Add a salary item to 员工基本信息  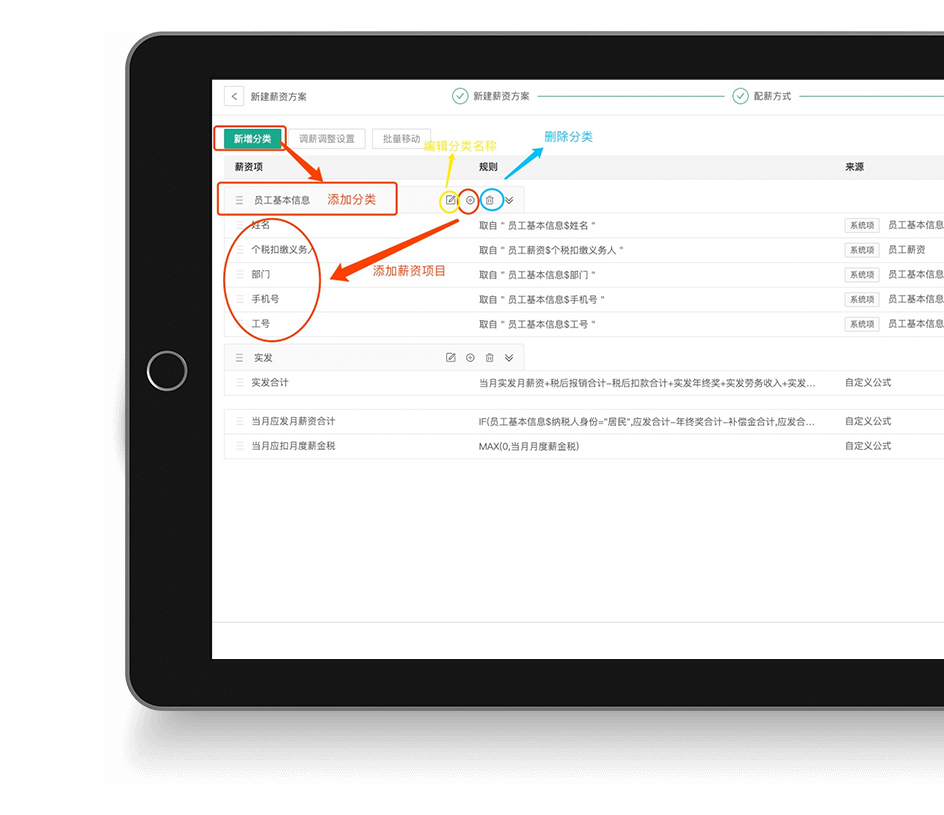click(470, 200)
